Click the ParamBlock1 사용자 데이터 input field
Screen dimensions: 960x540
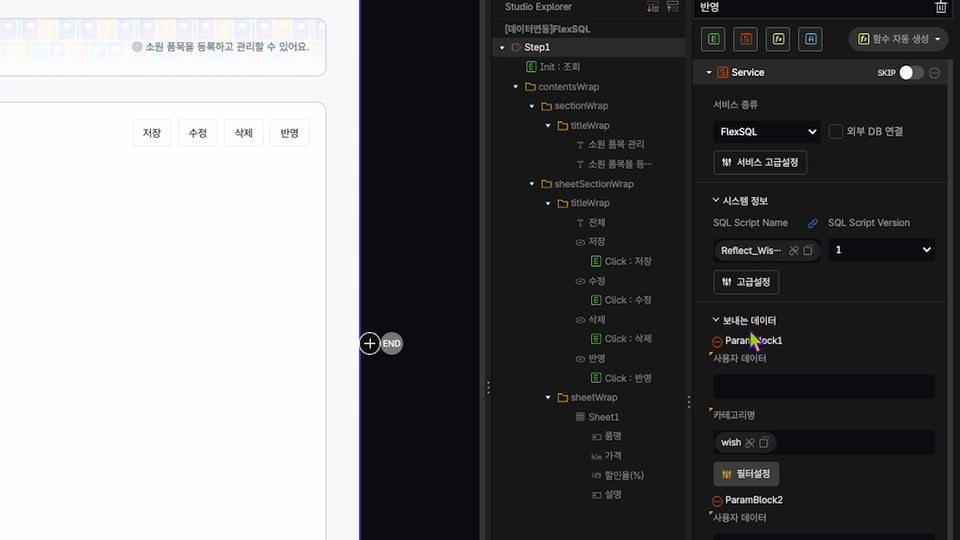pos(824,386)
